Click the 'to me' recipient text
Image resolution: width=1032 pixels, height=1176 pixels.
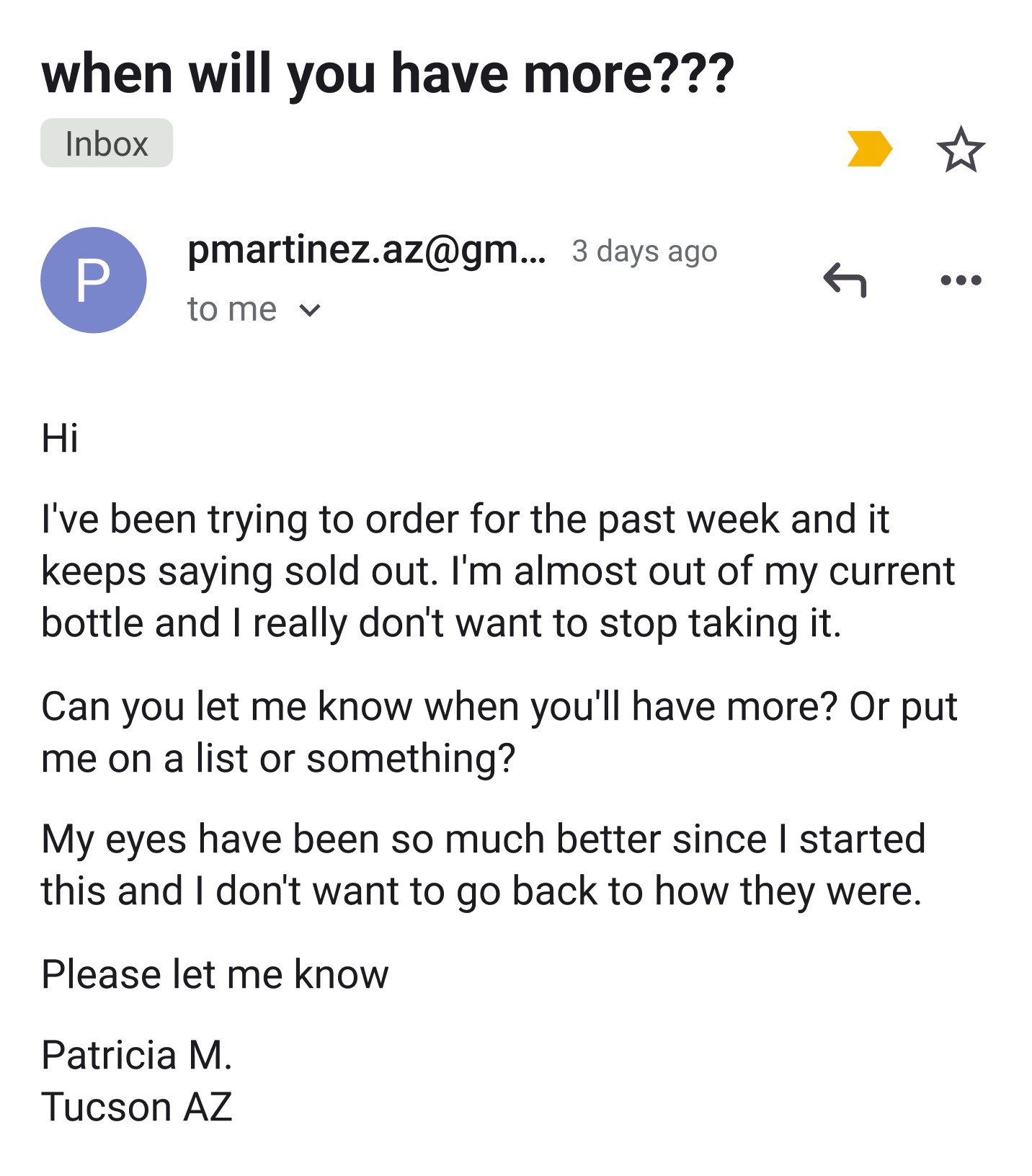pyautogui.click(x=231, y=310)
